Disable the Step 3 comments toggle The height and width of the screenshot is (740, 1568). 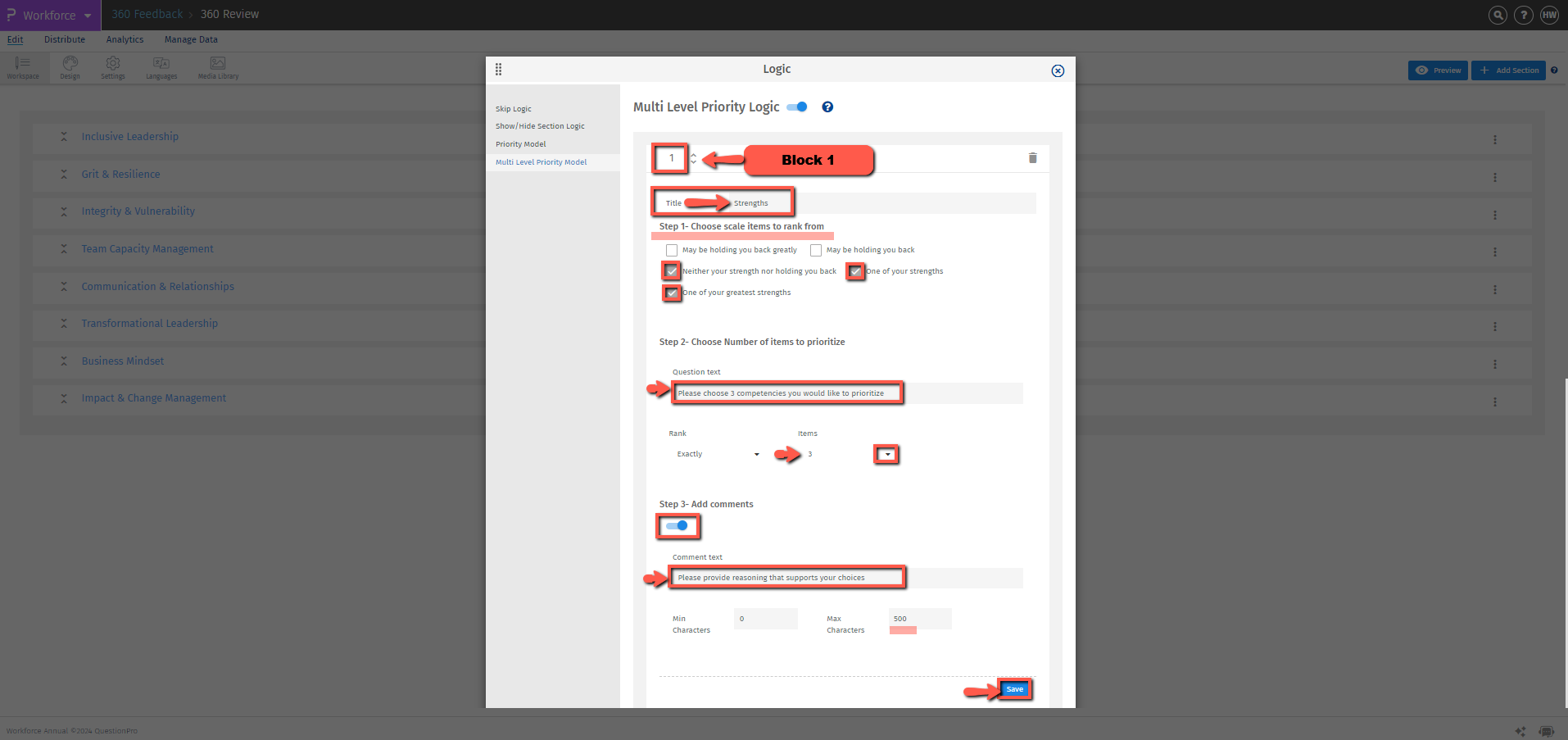coord(678,527)
